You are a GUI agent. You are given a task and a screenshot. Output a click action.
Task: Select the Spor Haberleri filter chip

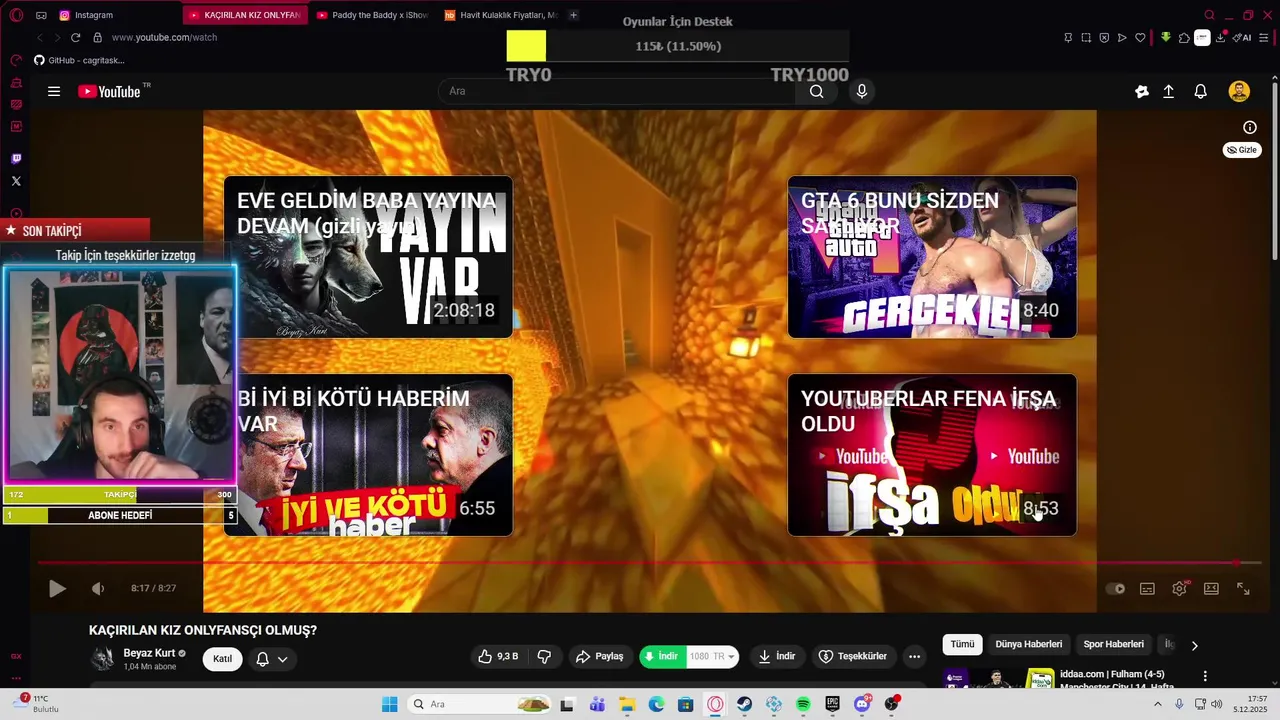pyautogui.click(x=1113, y=644)
